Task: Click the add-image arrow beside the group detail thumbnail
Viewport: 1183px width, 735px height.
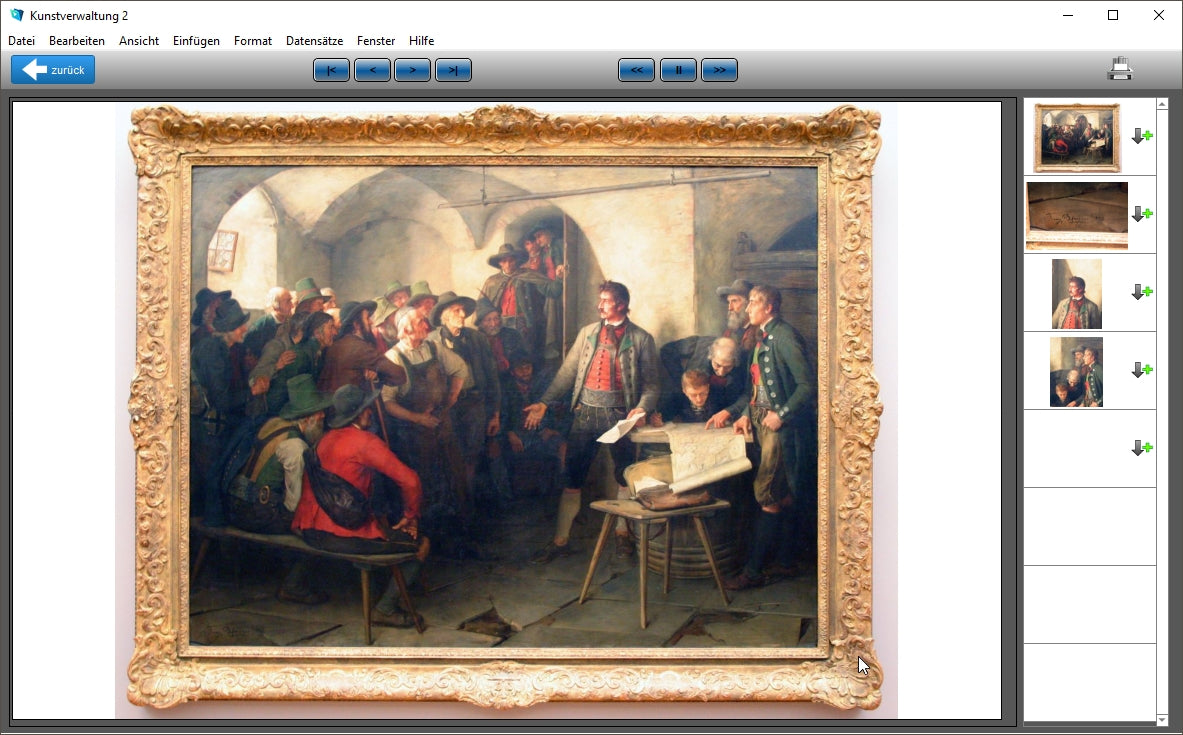Action: coord(1141,370)
